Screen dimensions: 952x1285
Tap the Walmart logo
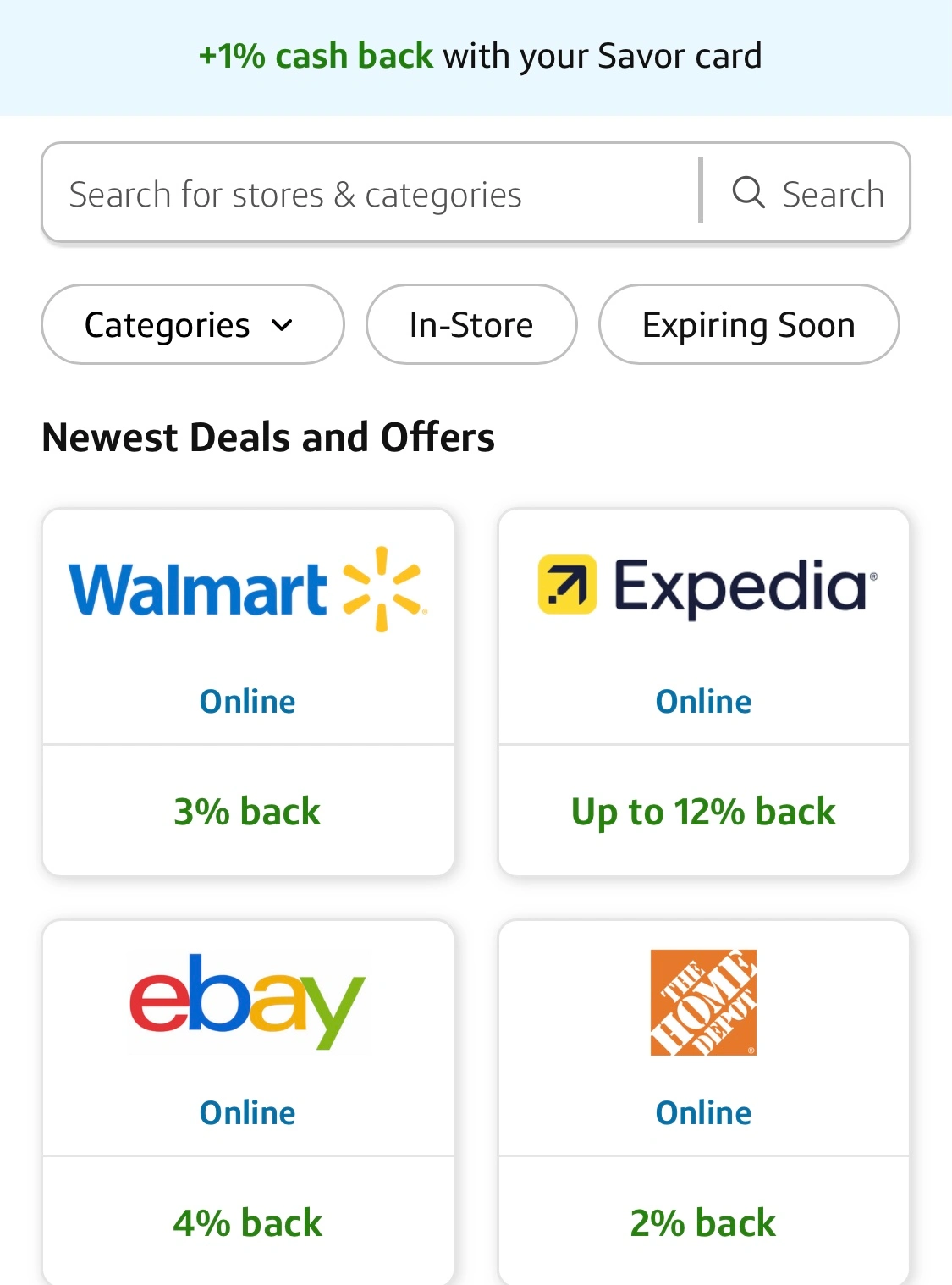[x=247, y=589]
